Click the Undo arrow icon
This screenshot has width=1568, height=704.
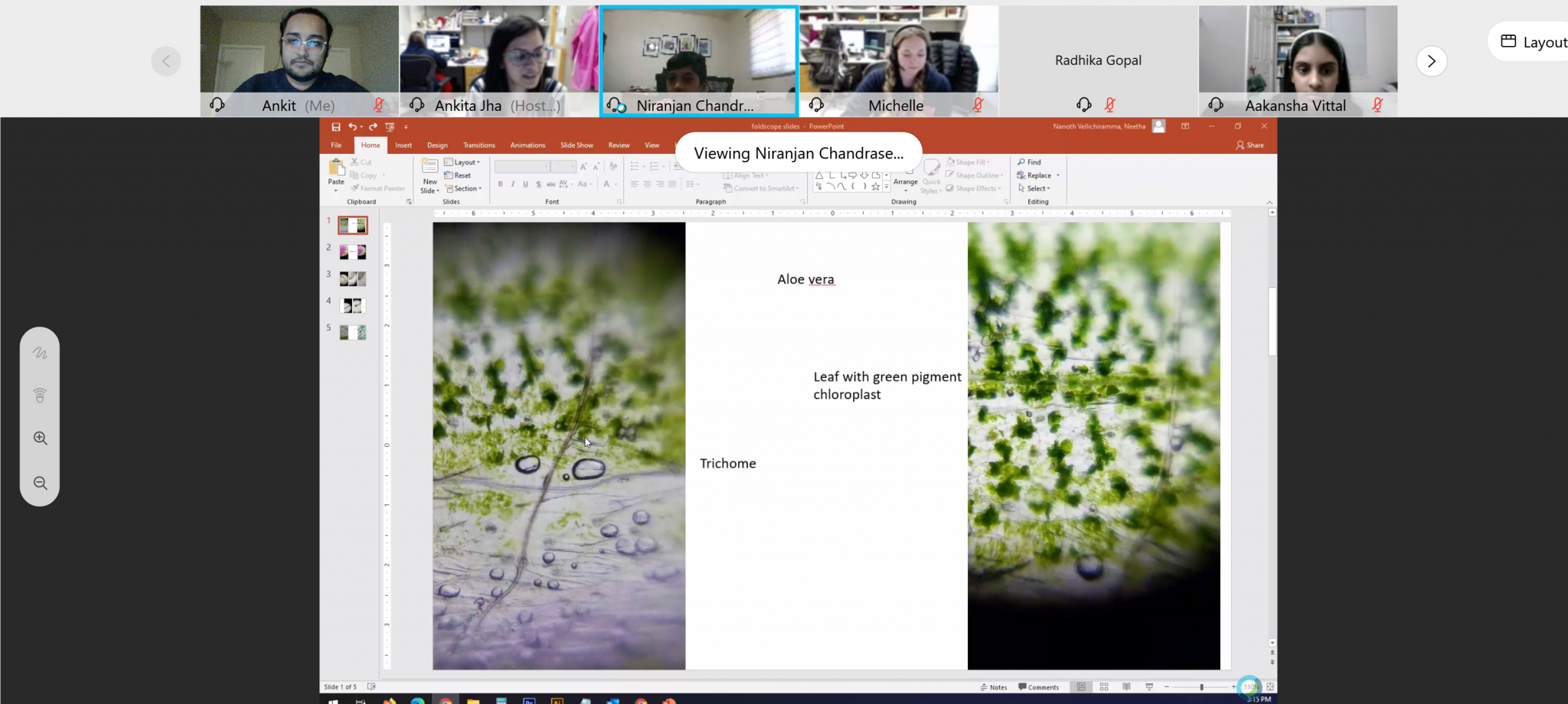352,127
